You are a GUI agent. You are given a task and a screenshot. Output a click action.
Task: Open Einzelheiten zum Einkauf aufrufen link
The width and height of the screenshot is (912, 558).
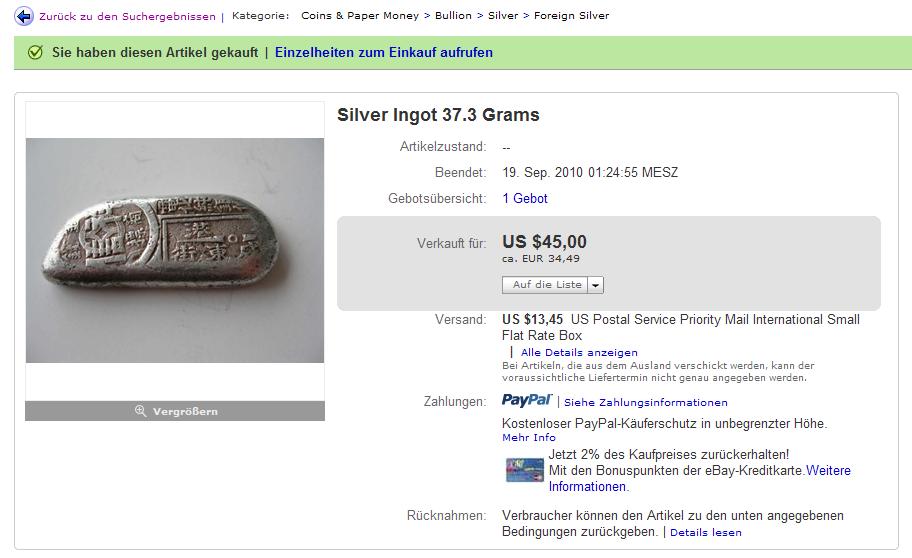pyautogui.click(x=384, y=52)
